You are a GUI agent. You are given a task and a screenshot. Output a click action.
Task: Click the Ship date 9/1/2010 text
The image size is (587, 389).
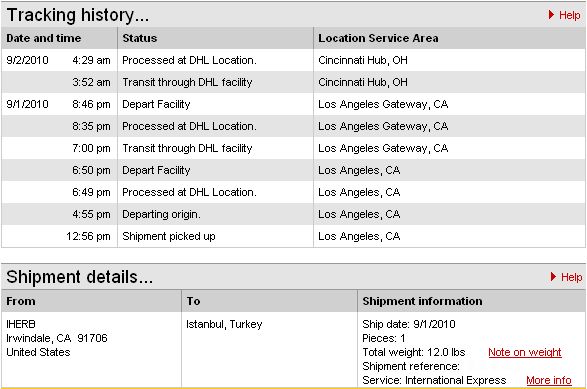pyautogui.click(x=409, y=324)
